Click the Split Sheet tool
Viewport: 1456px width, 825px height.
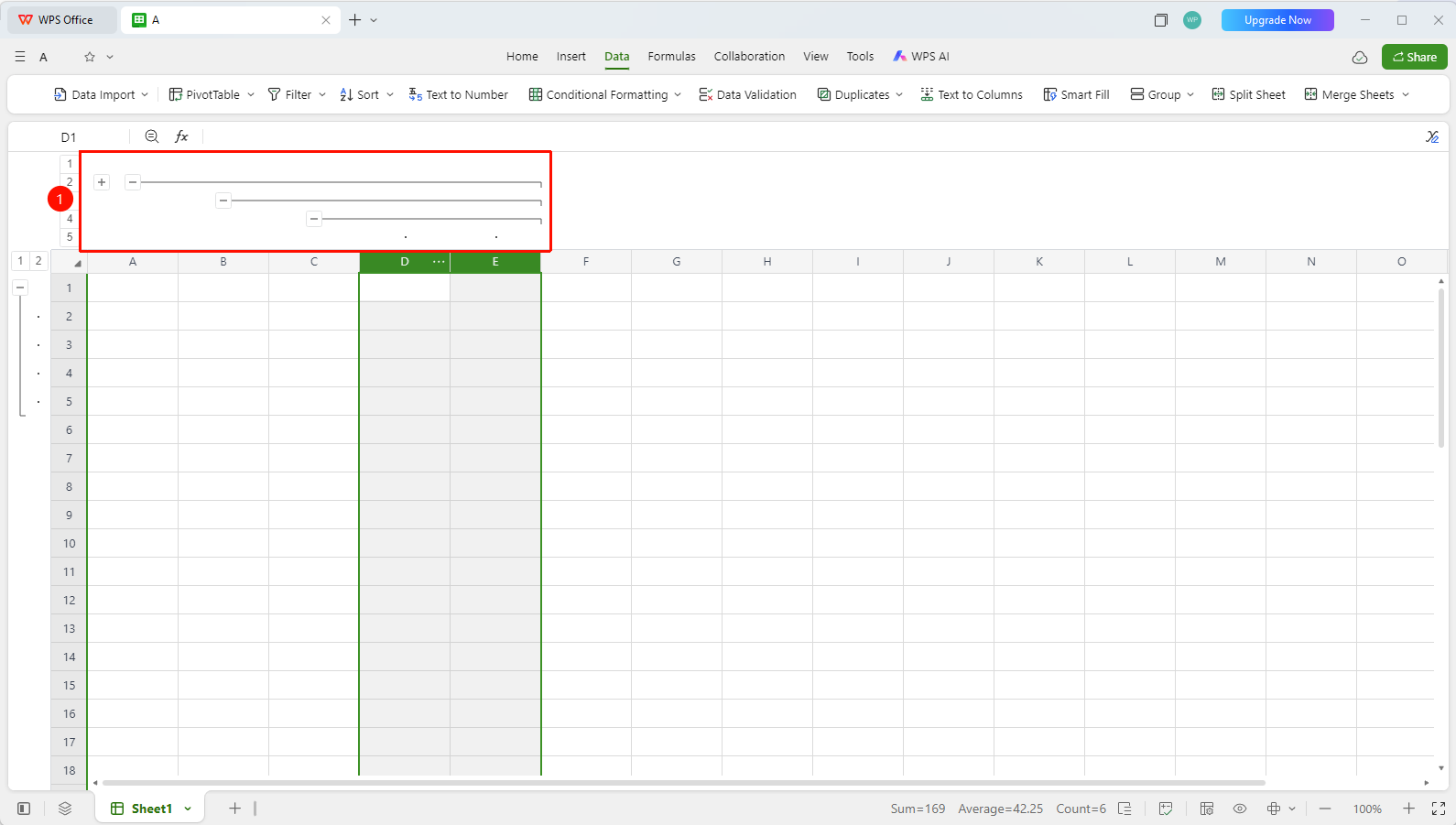tap(1248, 94)
